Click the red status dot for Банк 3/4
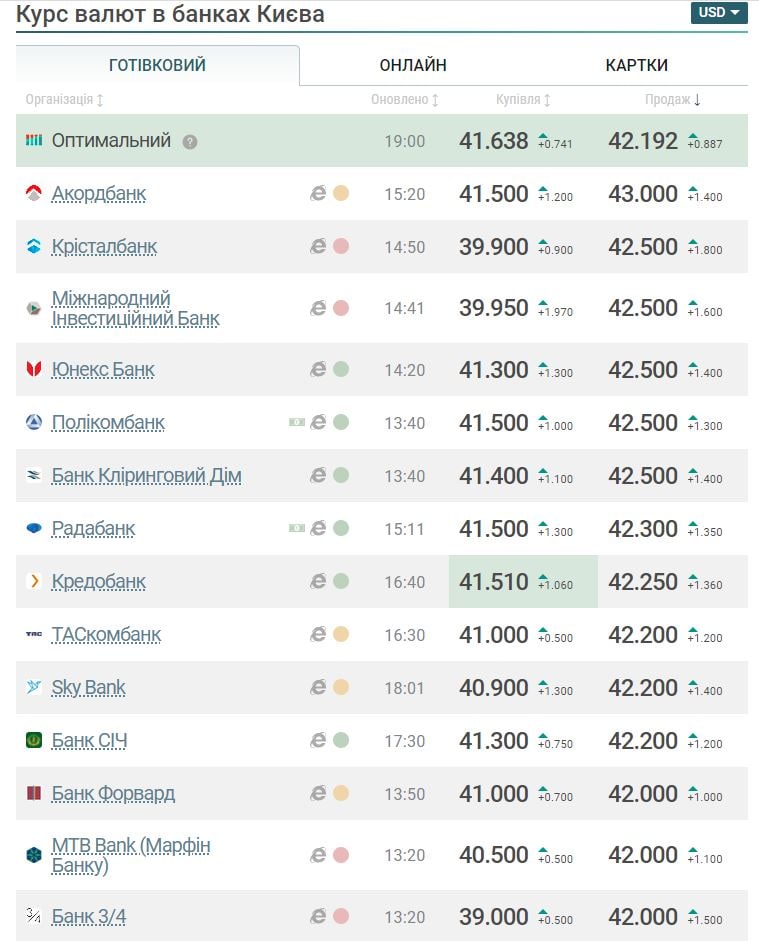This screenshot has height=941, width=759. pyautogui.click(x=341, y=916)
